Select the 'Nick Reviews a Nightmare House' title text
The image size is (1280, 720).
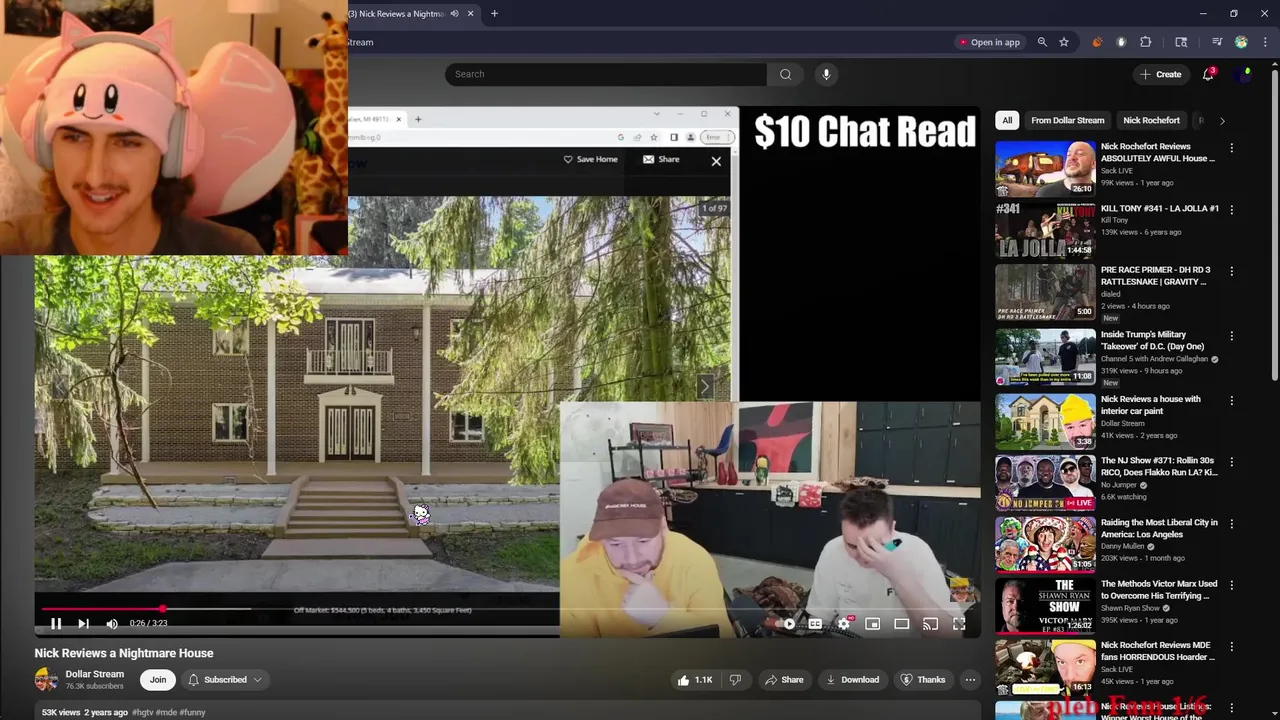(x=124, y=653)
